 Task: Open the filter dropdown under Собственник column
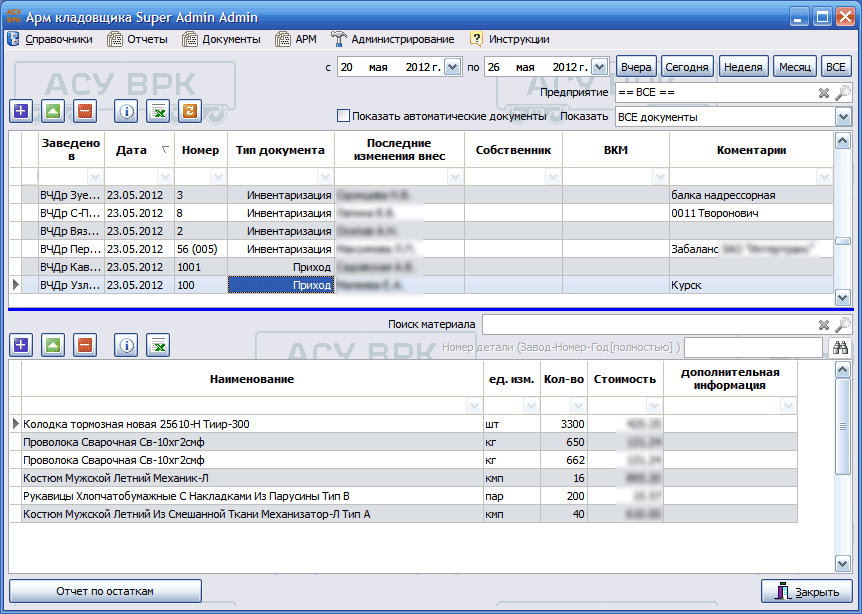point(553,177)
